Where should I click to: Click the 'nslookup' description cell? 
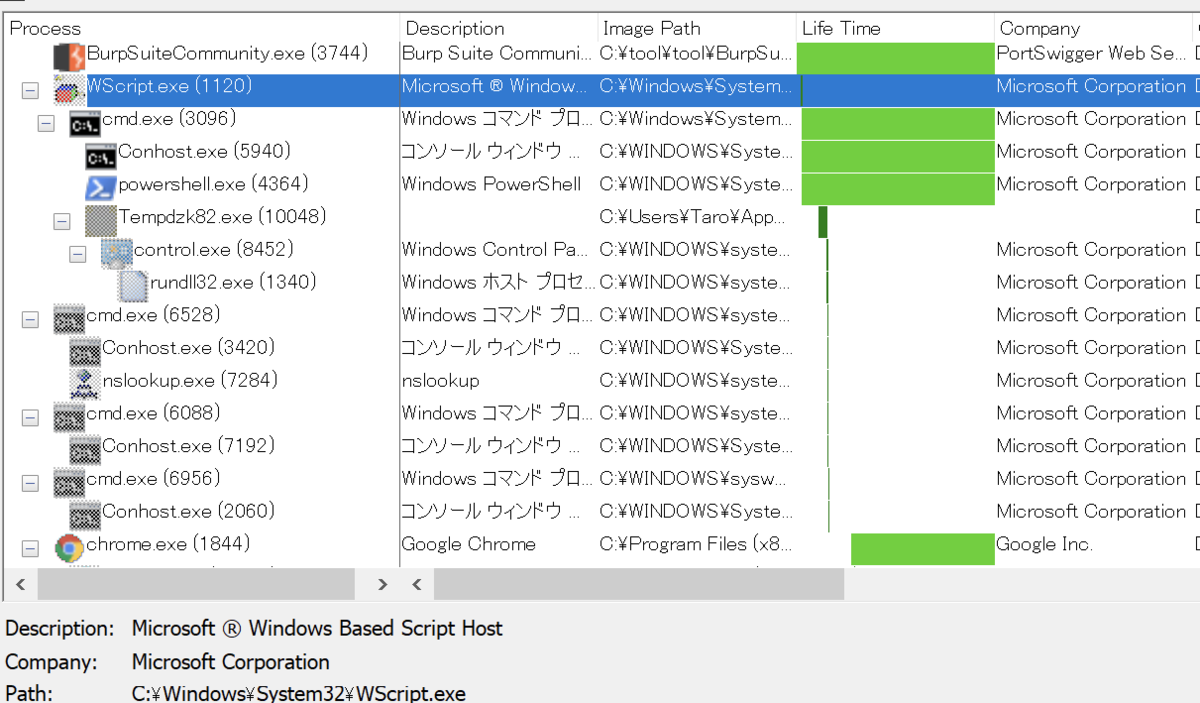tap(440, 381)
